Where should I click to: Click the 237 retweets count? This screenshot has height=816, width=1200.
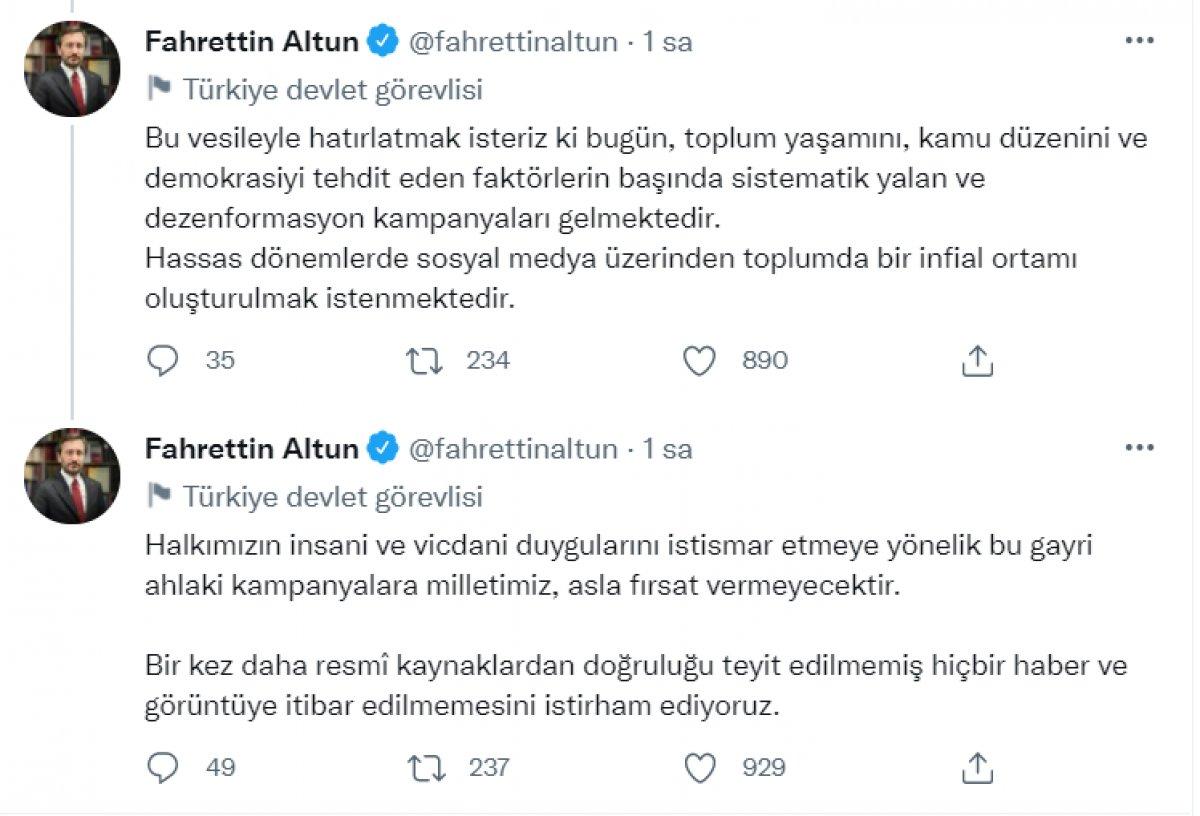488,769
